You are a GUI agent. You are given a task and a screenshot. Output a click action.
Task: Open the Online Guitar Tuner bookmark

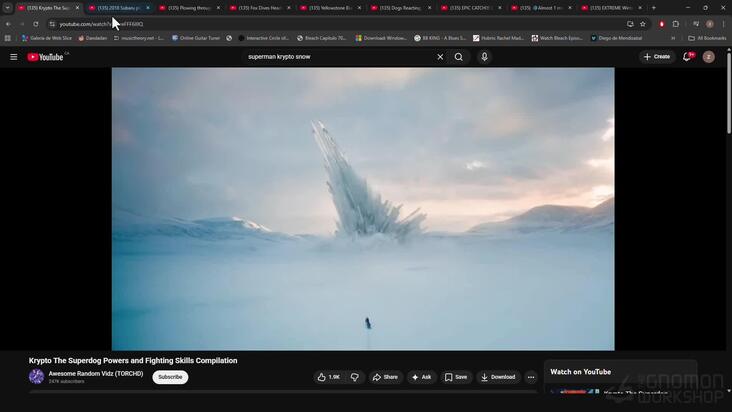click(x=196, y=38)
